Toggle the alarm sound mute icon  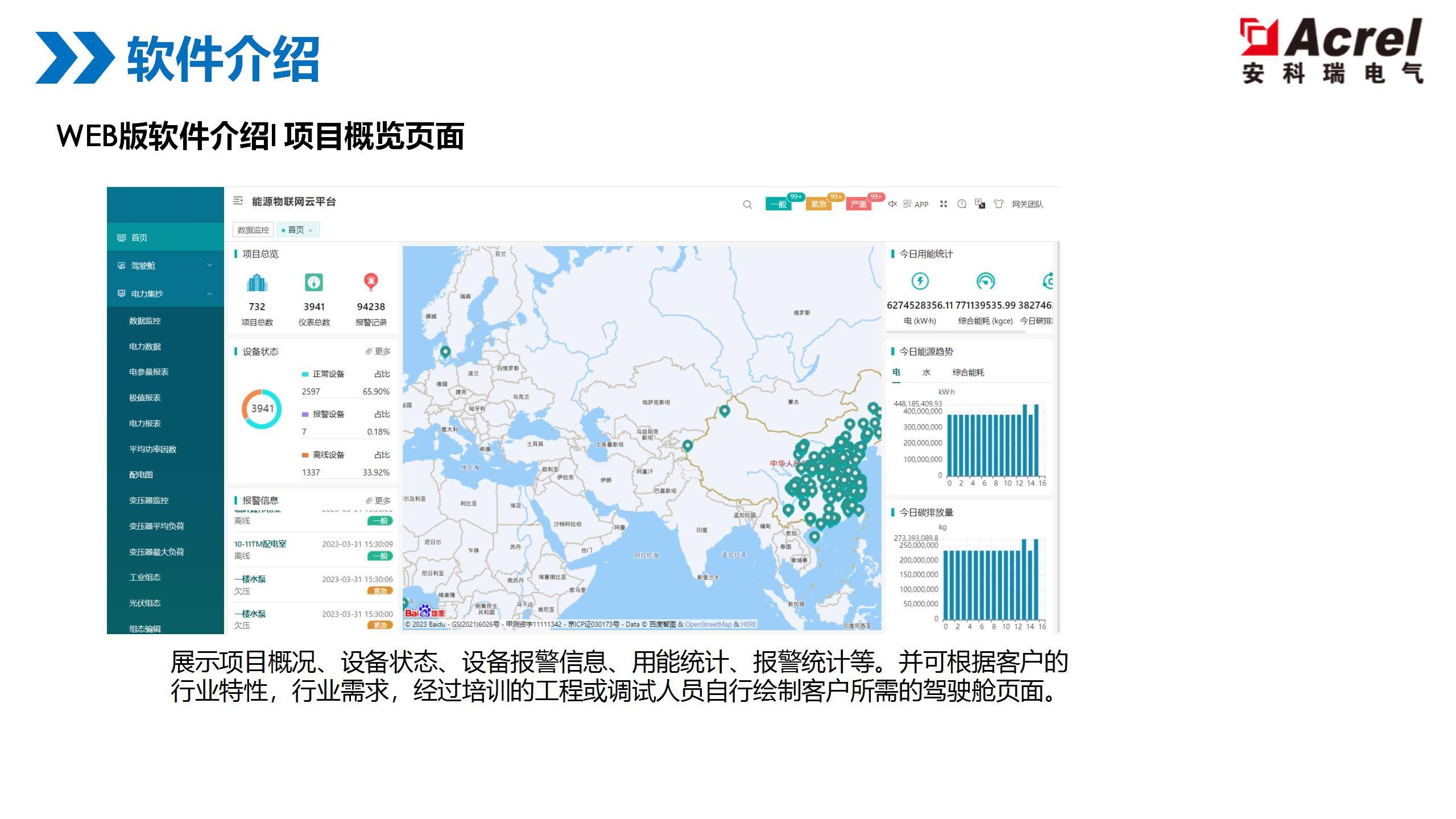[892, 204]
